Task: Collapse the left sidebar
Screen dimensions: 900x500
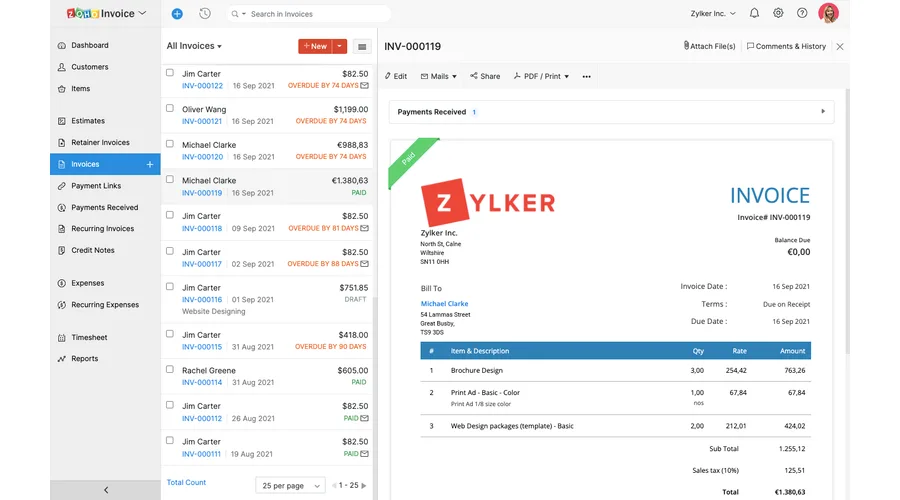Action: click(x=106, y=490)
